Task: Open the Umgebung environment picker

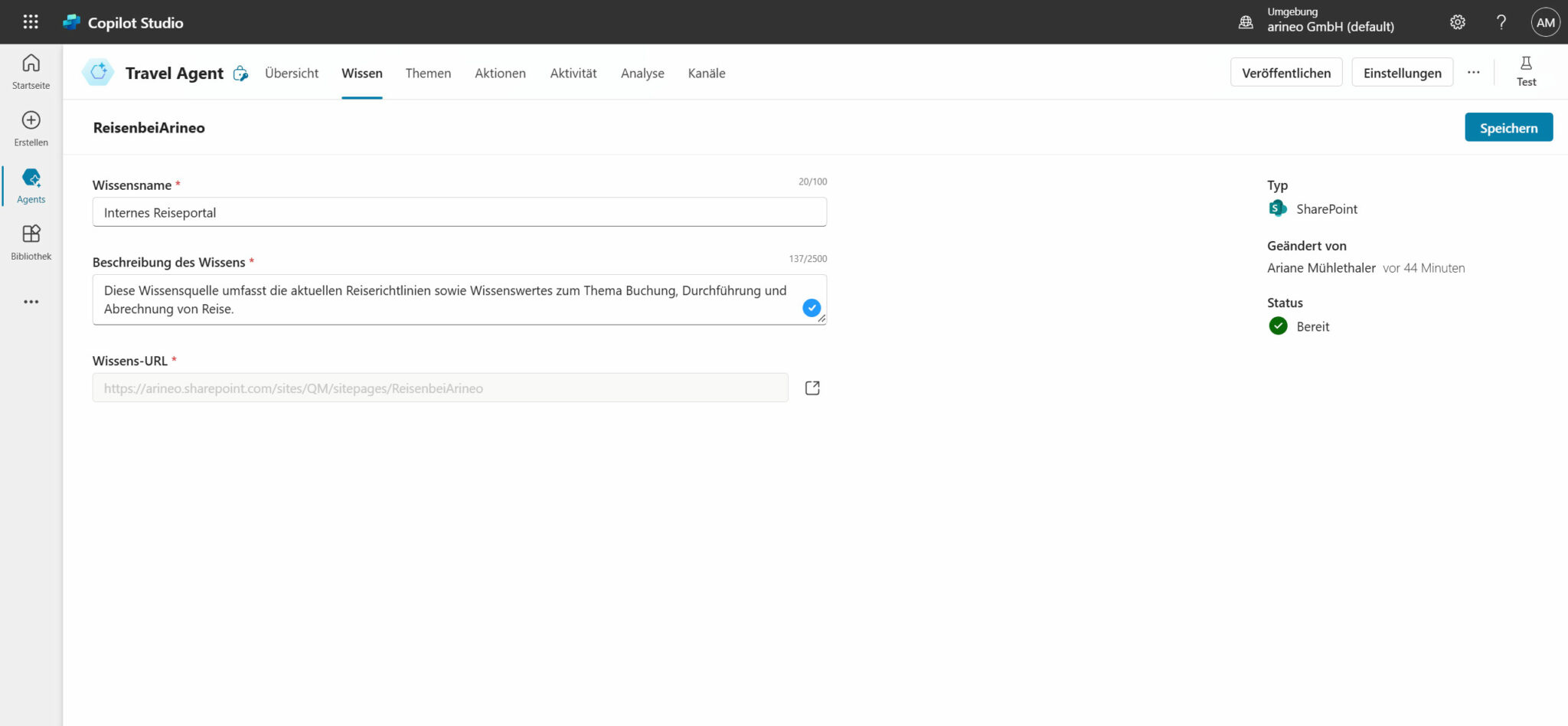Action: (x=1317, y=21)
